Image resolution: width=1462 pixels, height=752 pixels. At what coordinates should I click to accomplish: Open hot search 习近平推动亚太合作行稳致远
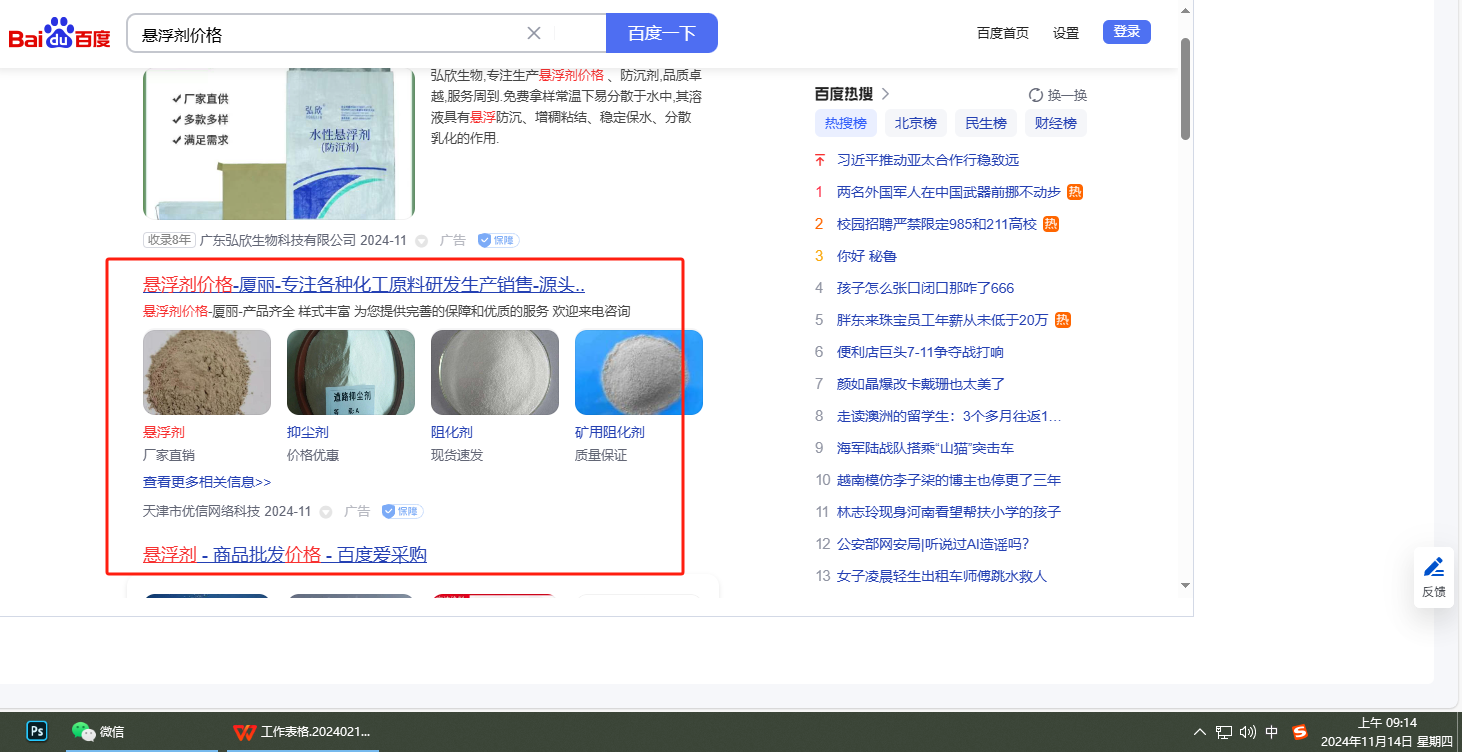[x=928, y=160]
